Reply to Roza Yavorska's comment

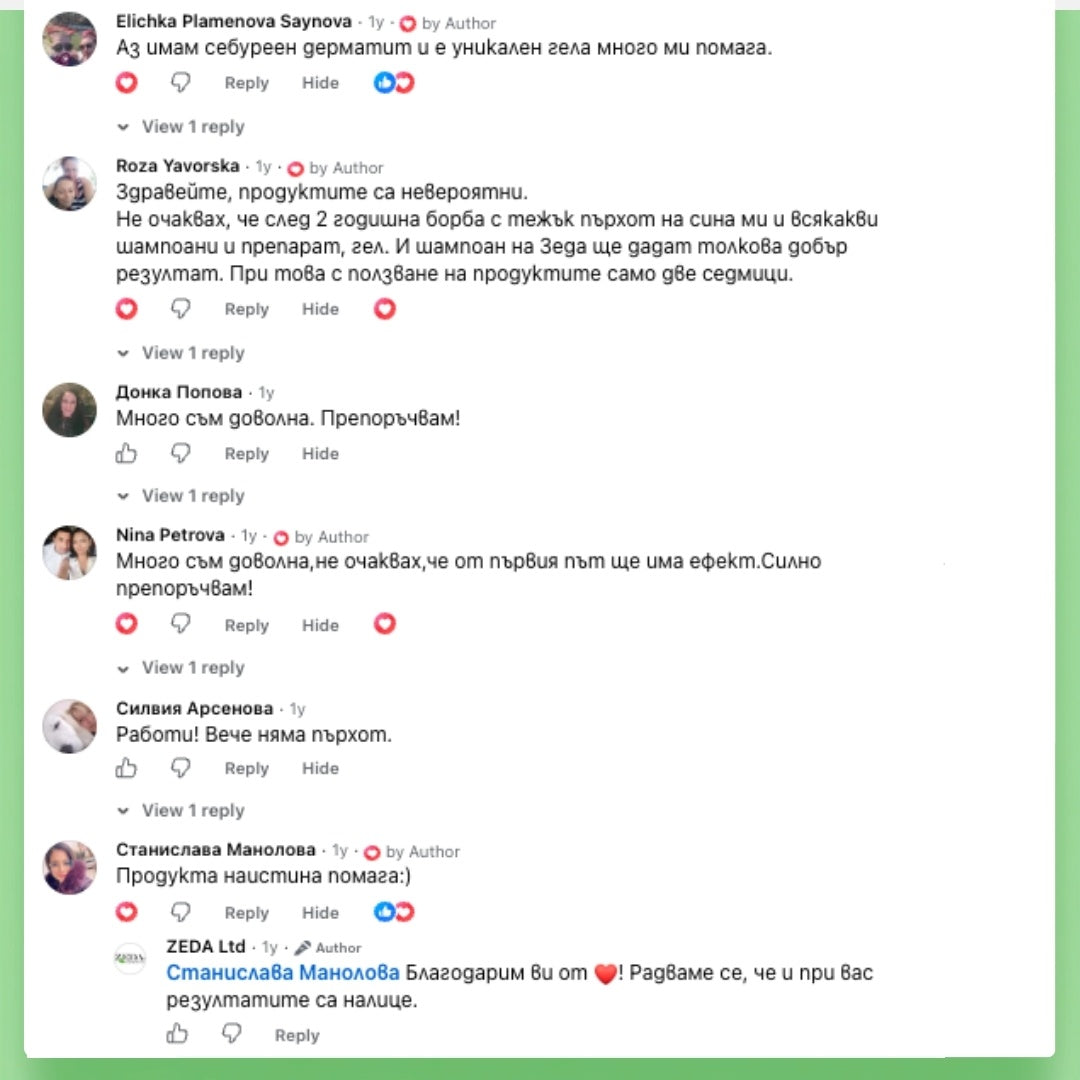pos(247,309)
